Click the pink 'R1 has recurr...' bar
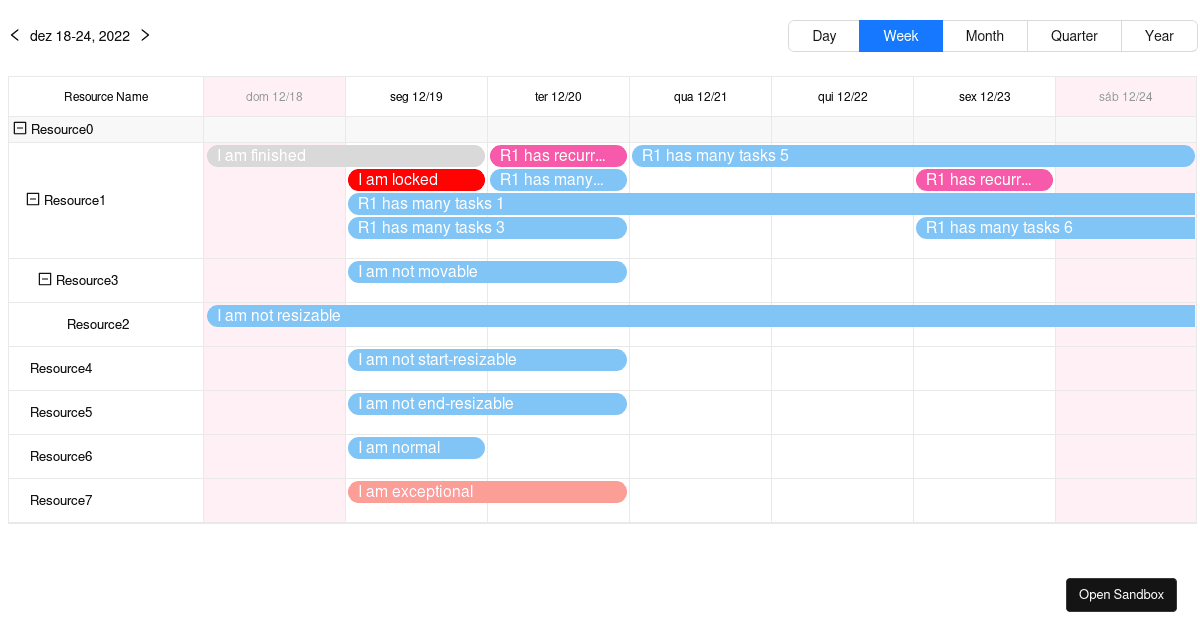The height and width of the screenshot is (630, 1200). (x=557, y=156)
